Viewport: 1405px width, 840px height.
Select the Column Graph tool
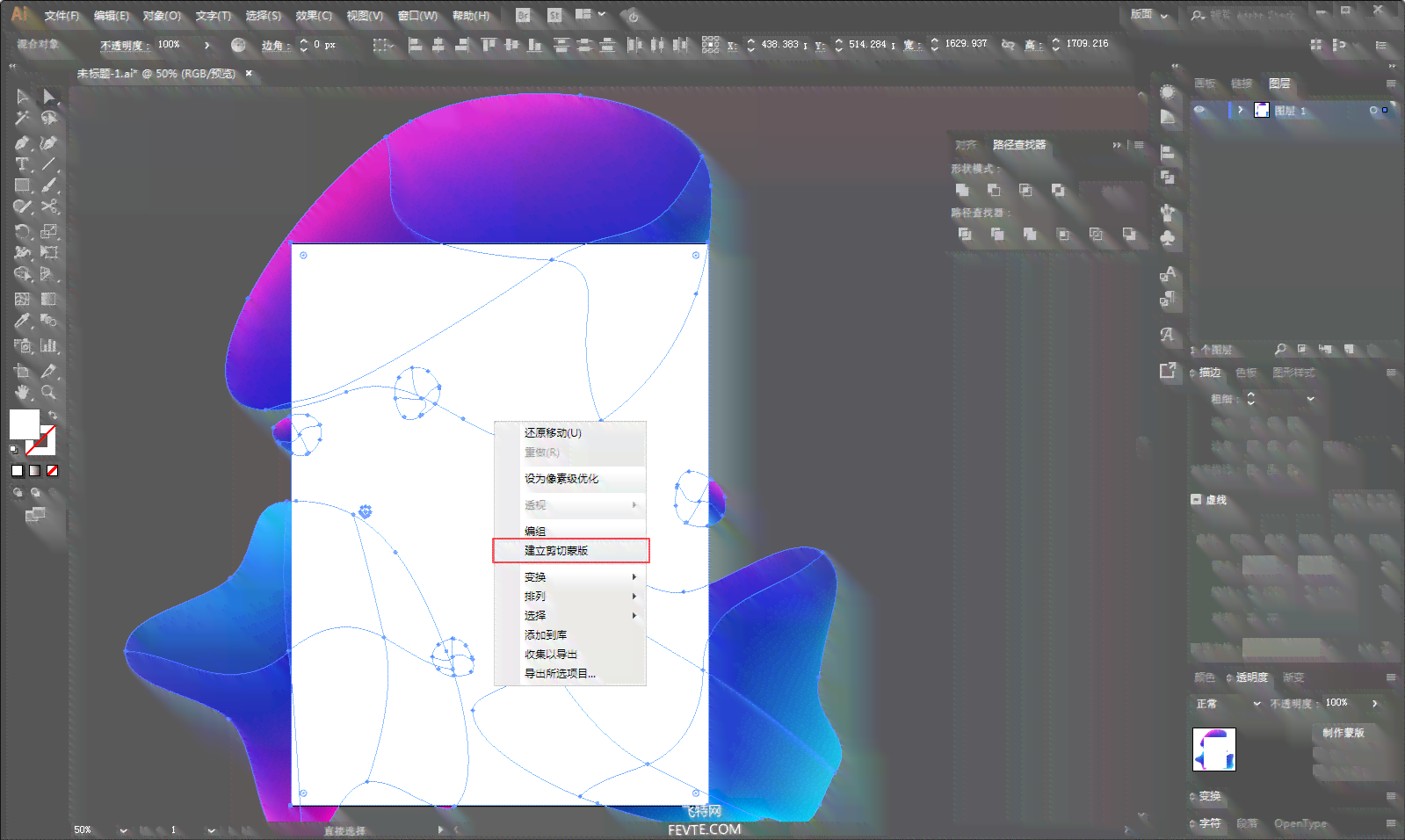pos(49,346)
